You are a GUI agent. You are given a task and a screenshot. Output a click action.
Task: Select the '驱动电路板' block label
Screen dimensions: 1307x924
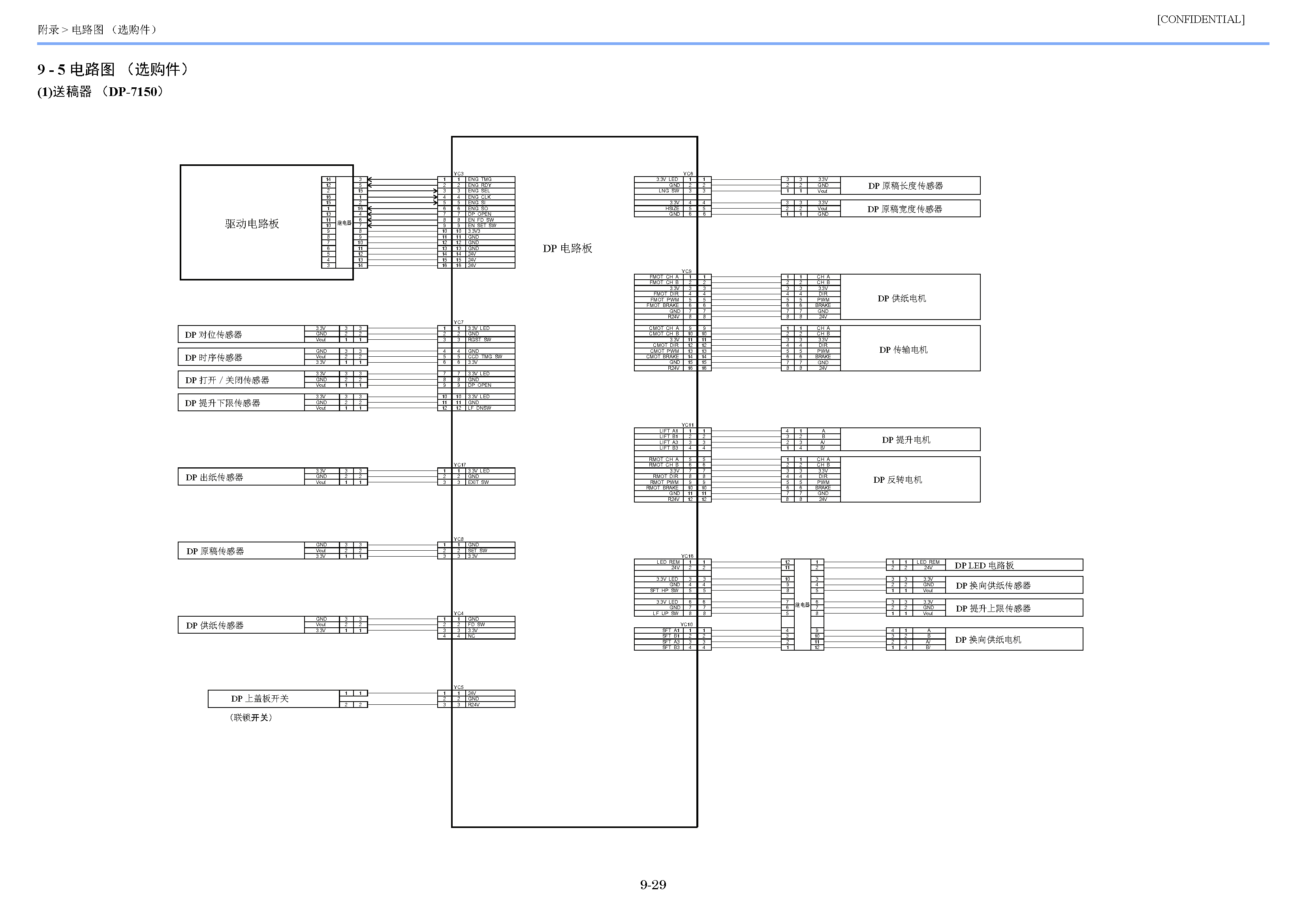click(x=252, y=224)
